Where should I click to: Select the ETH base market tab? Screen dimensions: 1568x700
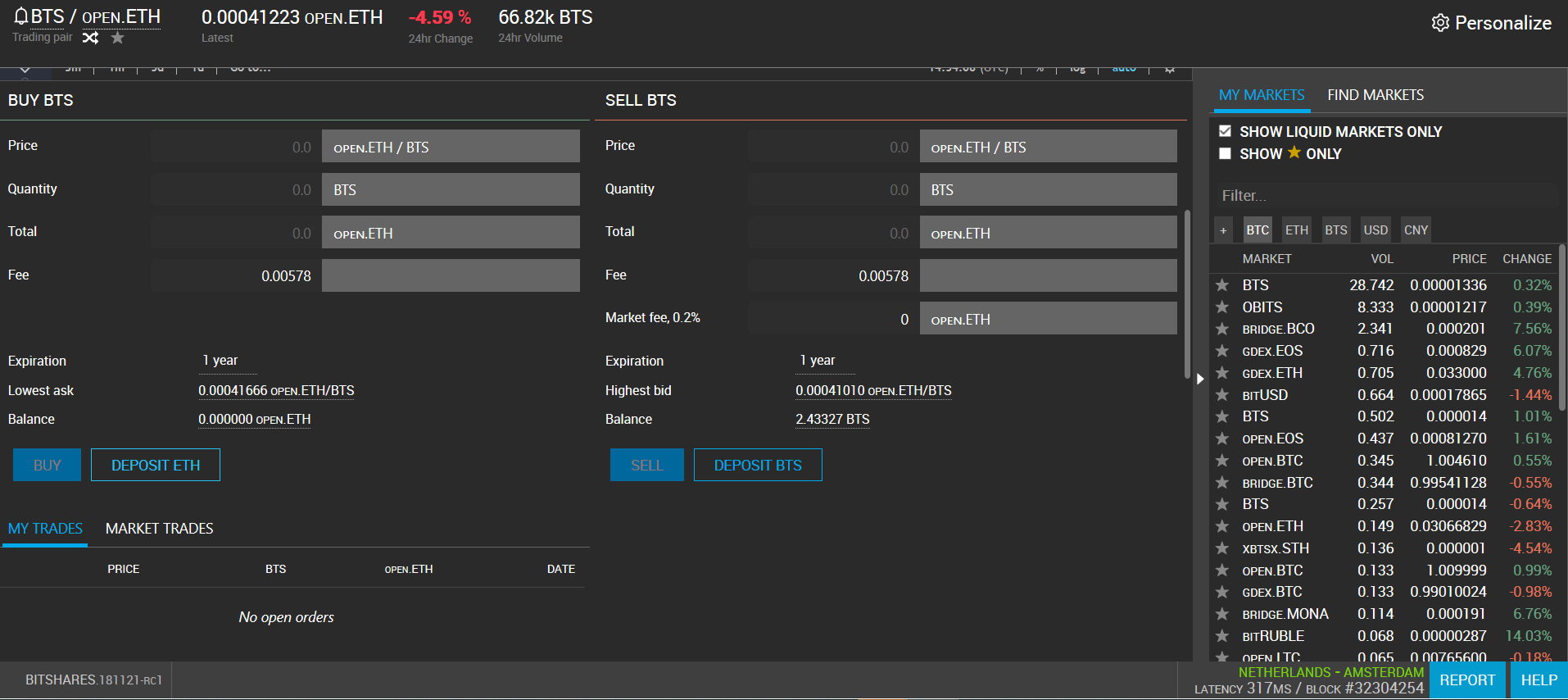pyautogui.click(x=1297, y=230)
